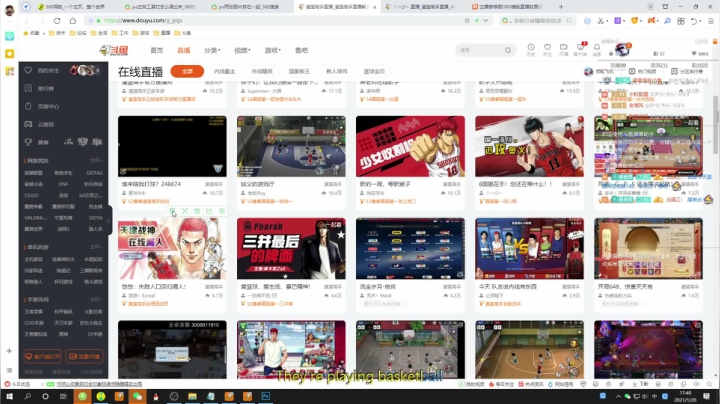Focus the 360 browser search box
This screenshot has height=404, width=720.
[x=536, y=21]
